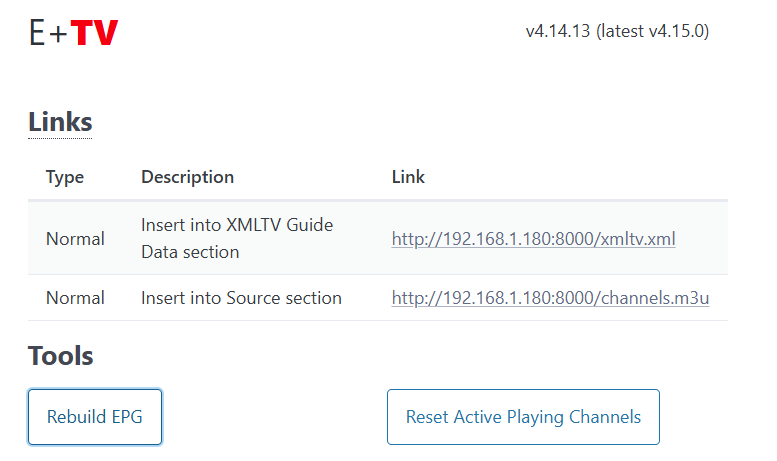Click the Type column header

(x=65, y=177)
